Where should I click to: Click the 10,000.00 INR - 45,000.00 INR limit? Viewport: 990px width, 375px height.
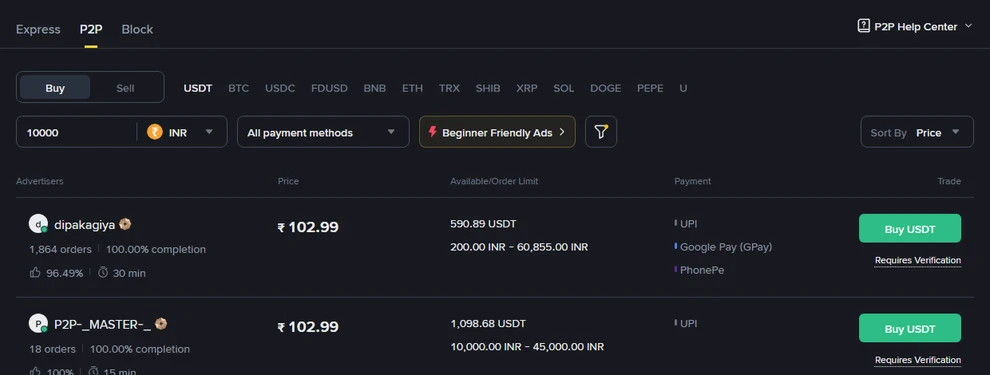[527, 347]
